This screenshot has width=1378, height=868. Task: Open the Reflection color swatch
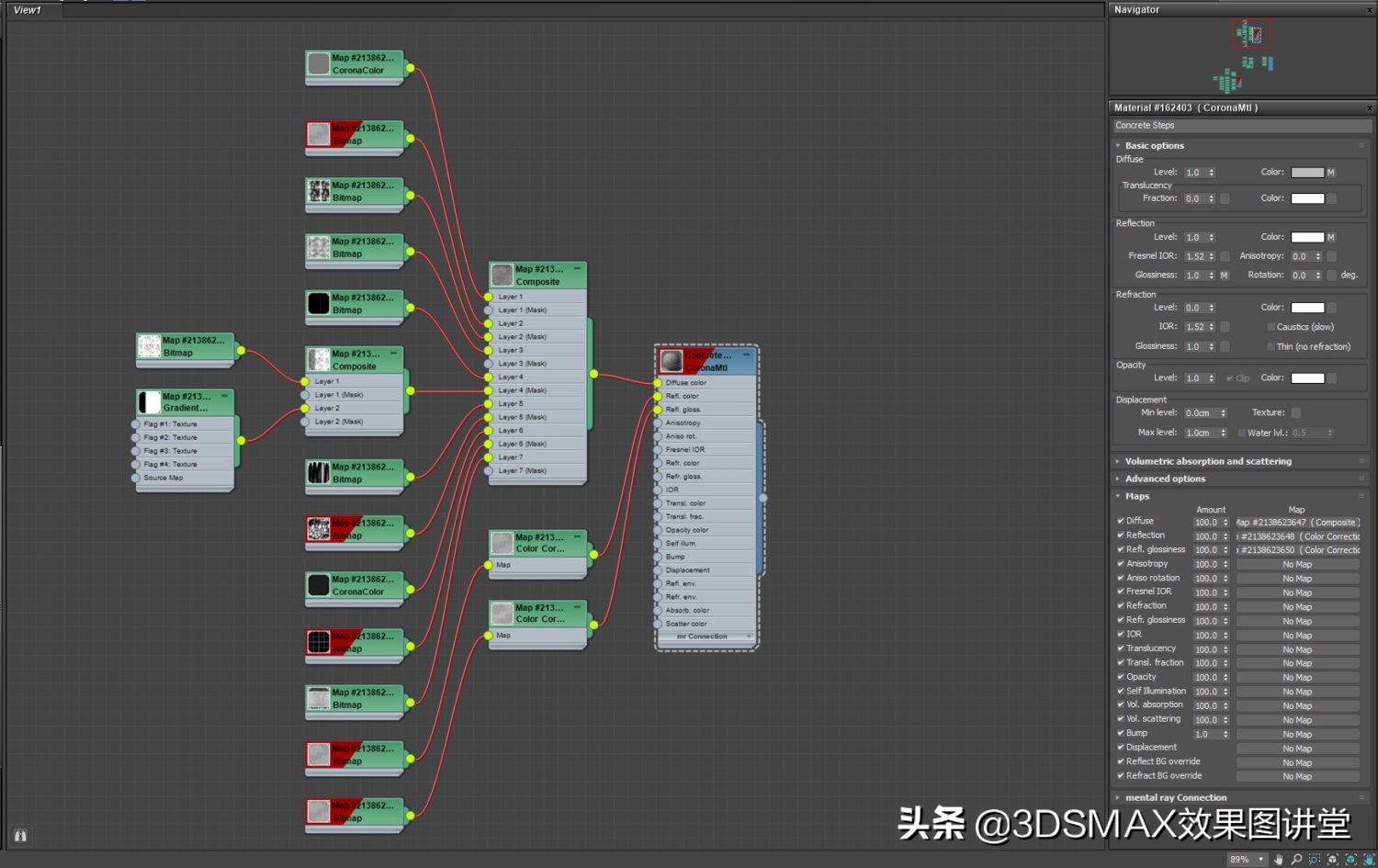(x=1307, y=237)
